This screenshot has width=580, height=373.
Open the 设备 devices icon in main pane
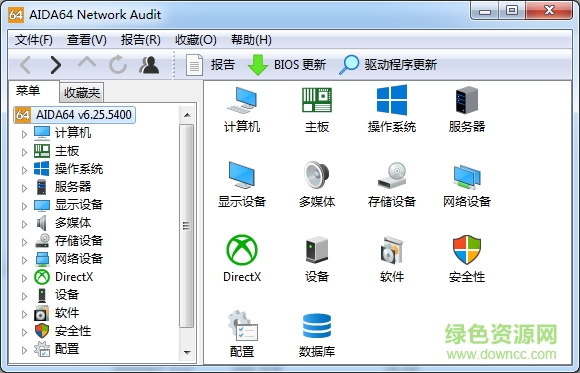pos(317,250)
